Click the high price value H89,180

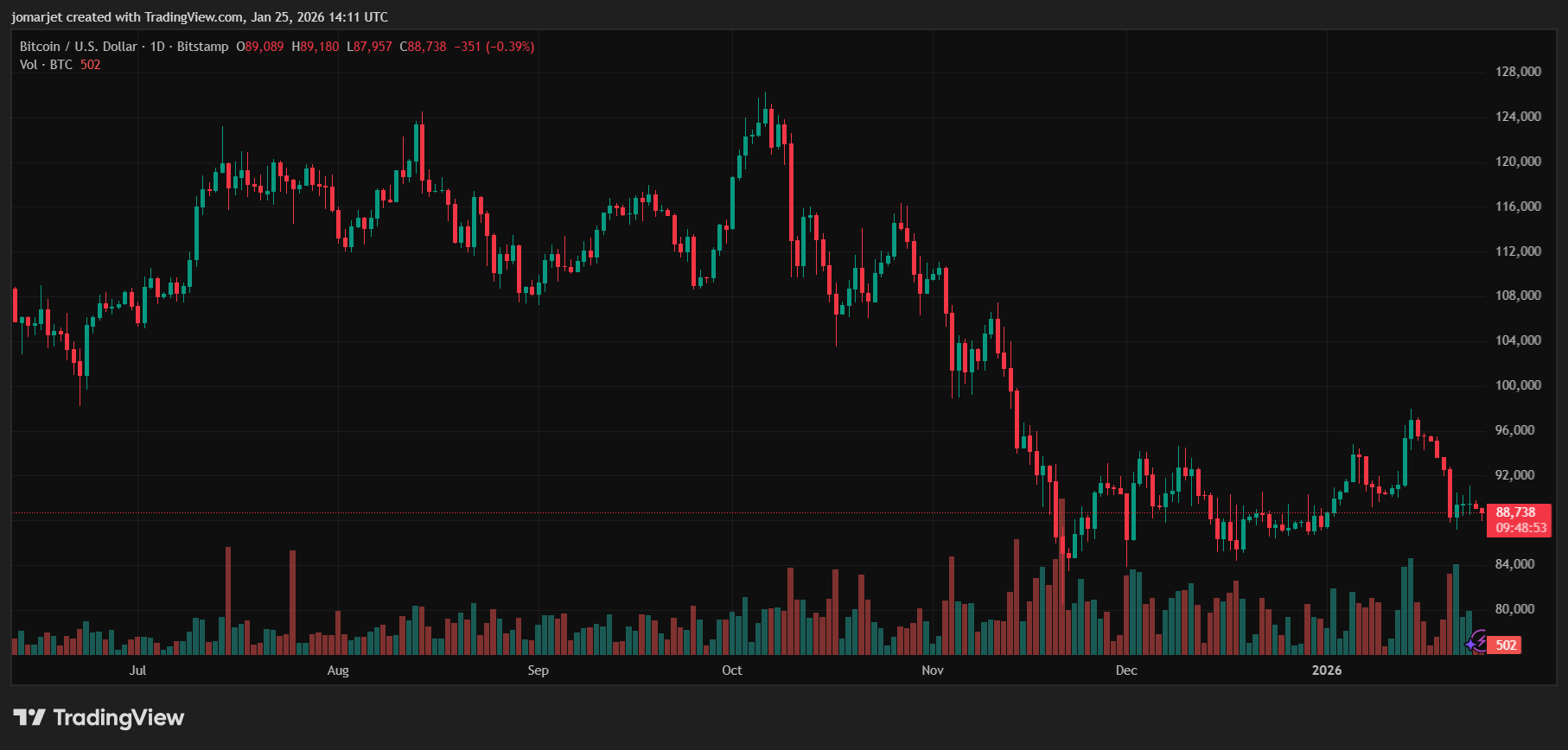click(315, 47)
